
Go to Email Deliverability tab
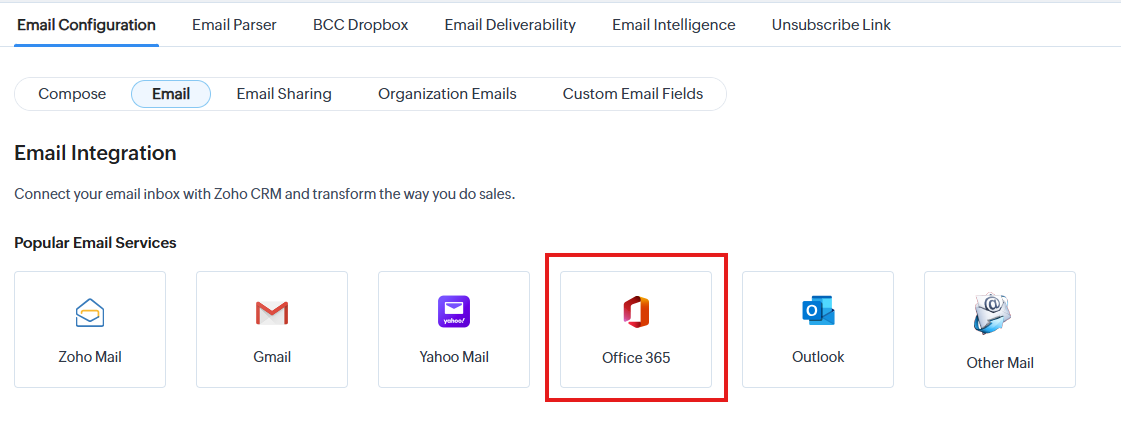510,25
